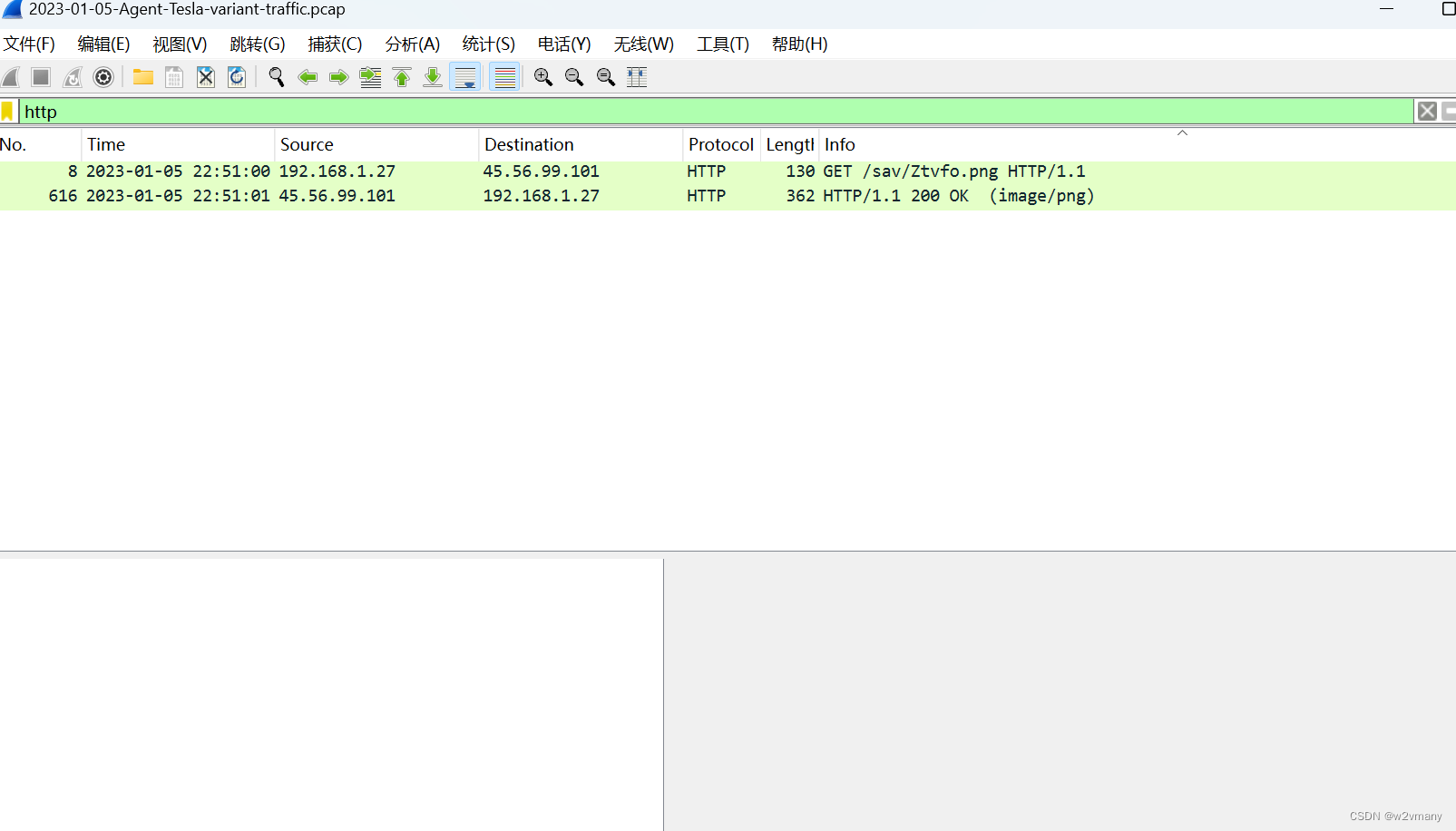Click the resize columns icon

click(x=637, y=77)
